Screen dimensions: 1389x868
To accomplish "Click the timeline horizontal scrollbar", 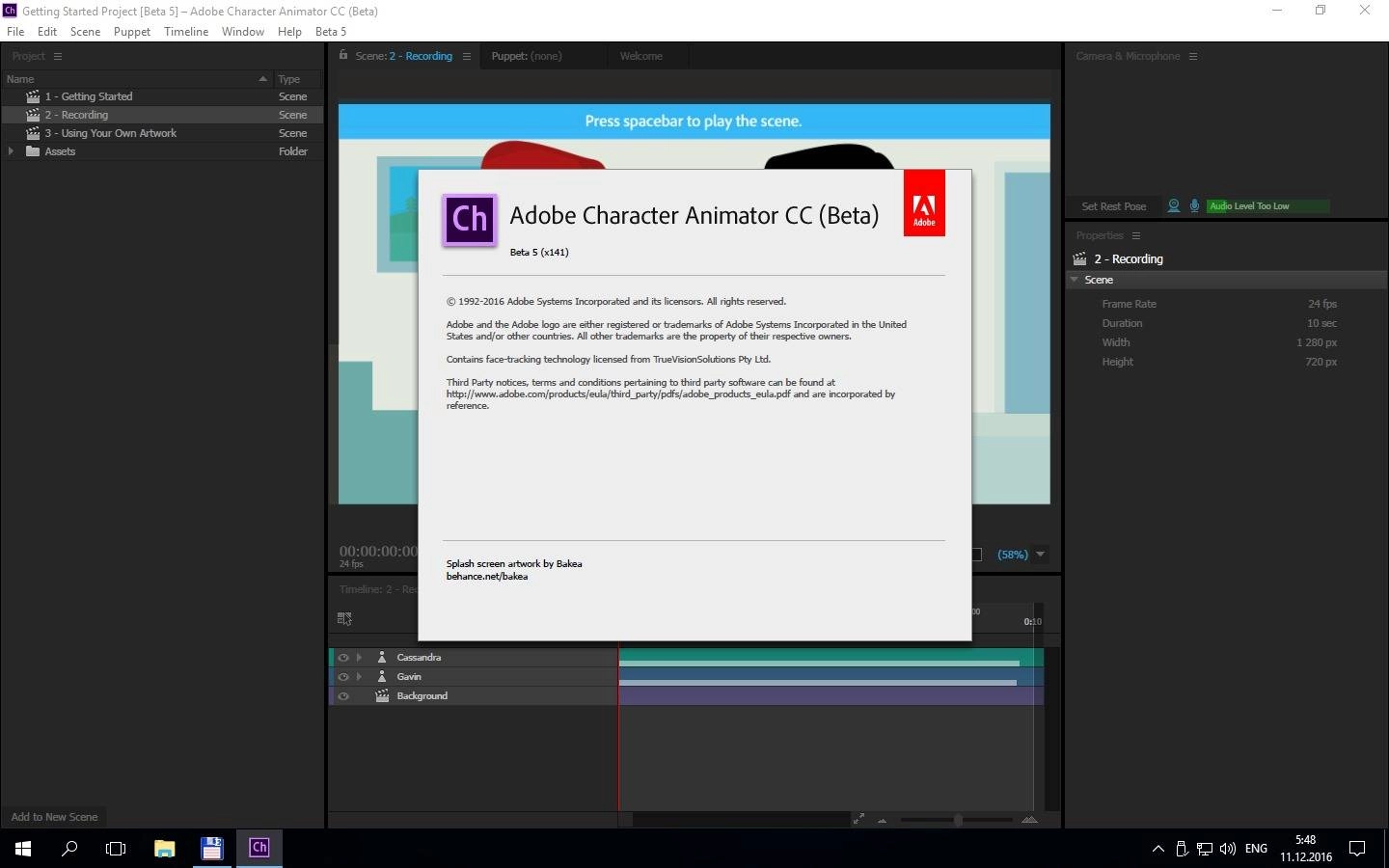I will coord(740,820).
